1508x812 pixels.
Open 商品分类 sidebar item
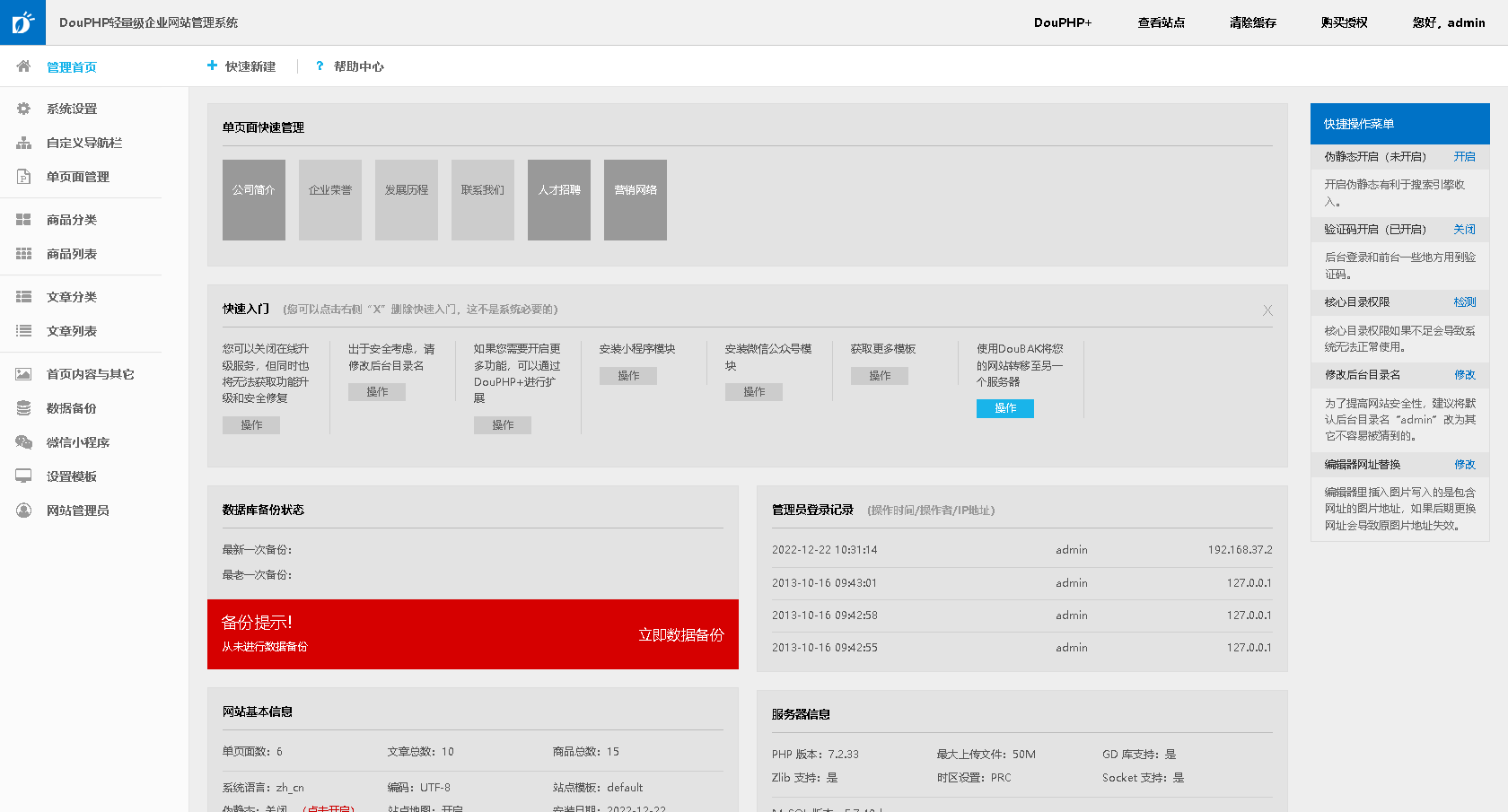(x=72, y=220)
